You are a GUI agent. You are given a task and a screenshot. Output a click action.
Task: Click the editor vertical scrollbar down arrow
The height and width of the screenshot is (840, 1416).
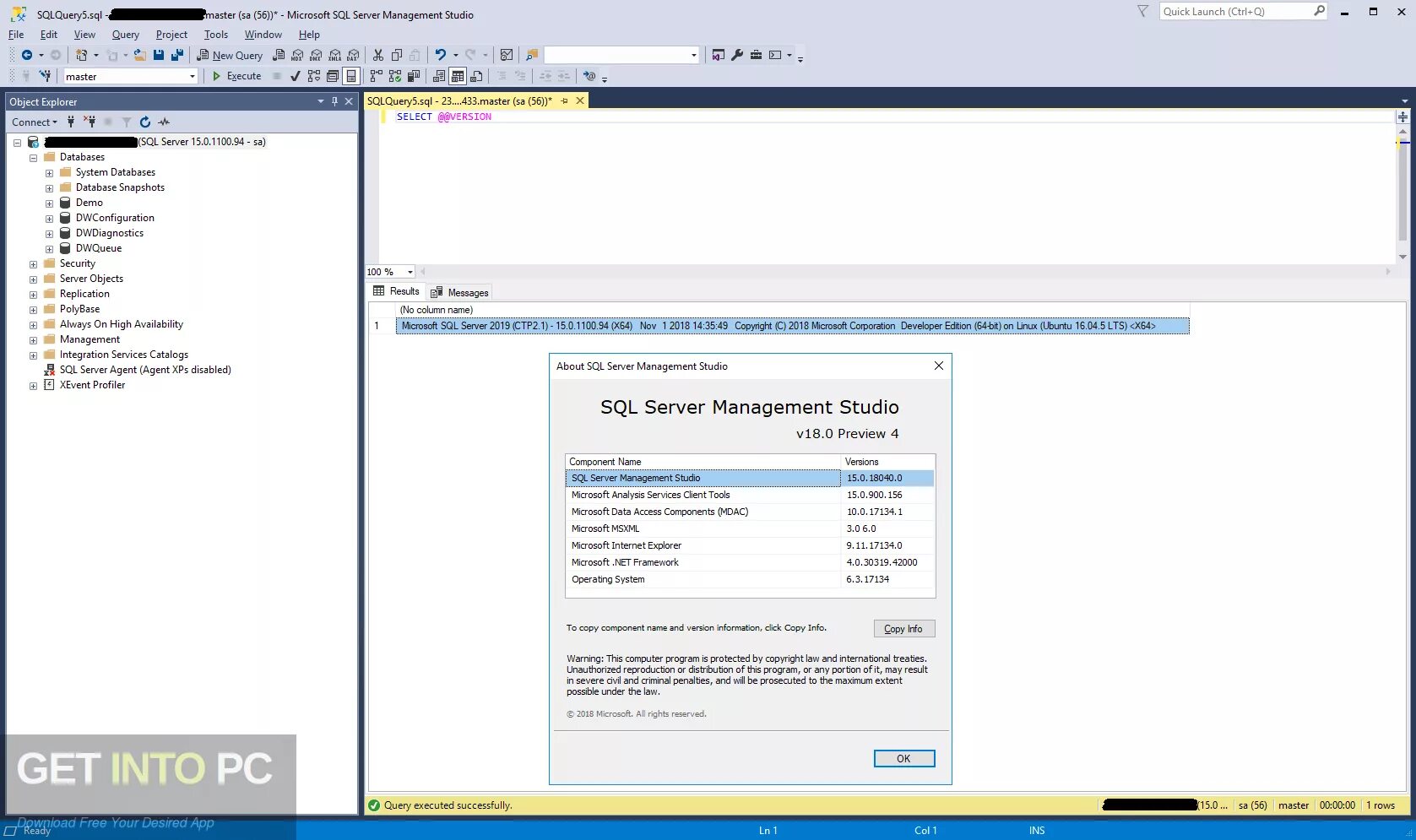[x=1402, y=257]
